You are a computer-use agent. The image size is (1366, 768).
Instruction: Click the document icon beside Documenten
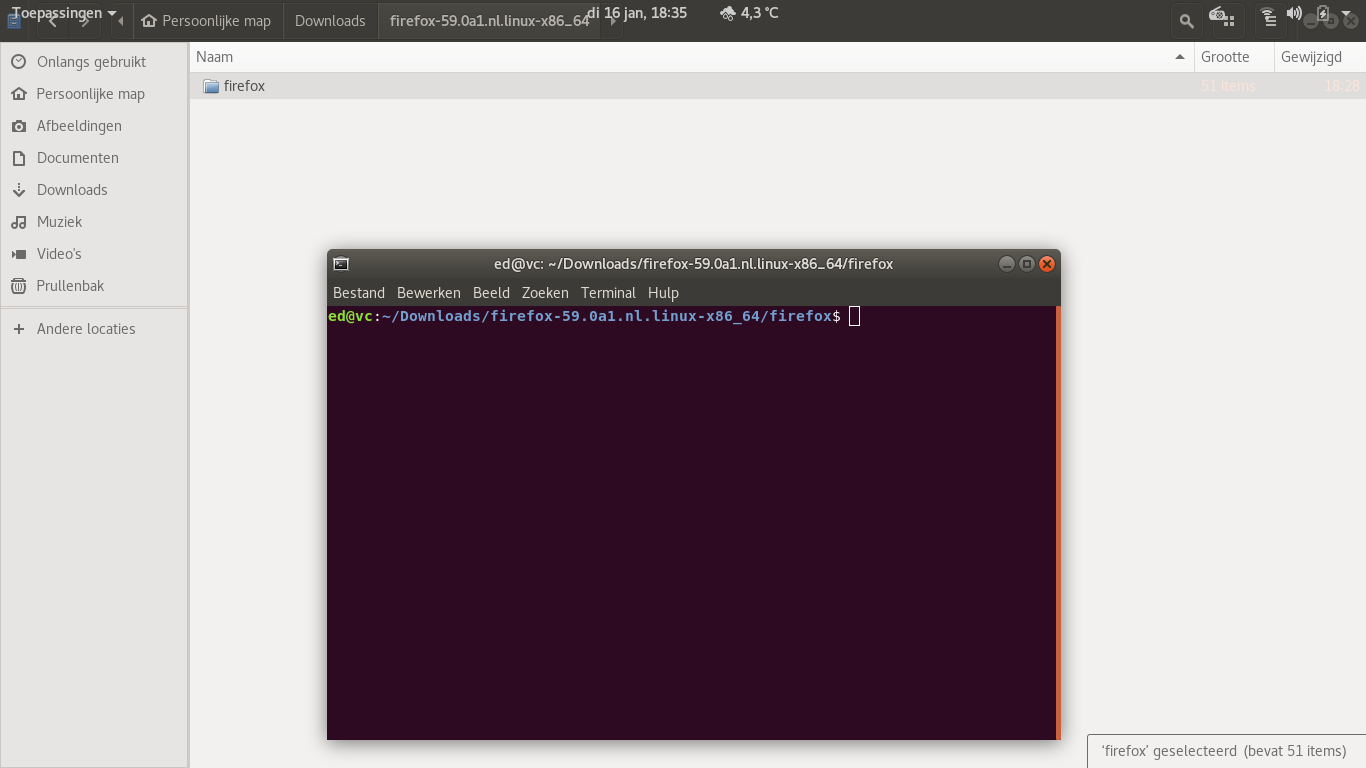18,158
